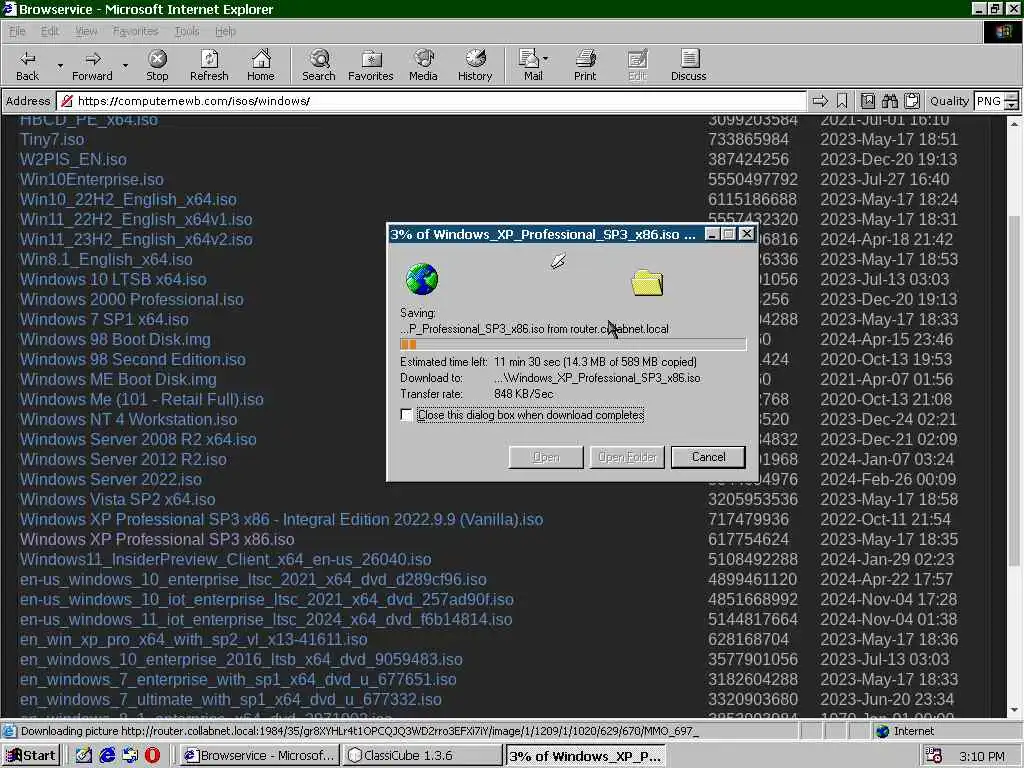Open the Tools menu
This screenshot has height=768, width=1024.
pos(187,31)
